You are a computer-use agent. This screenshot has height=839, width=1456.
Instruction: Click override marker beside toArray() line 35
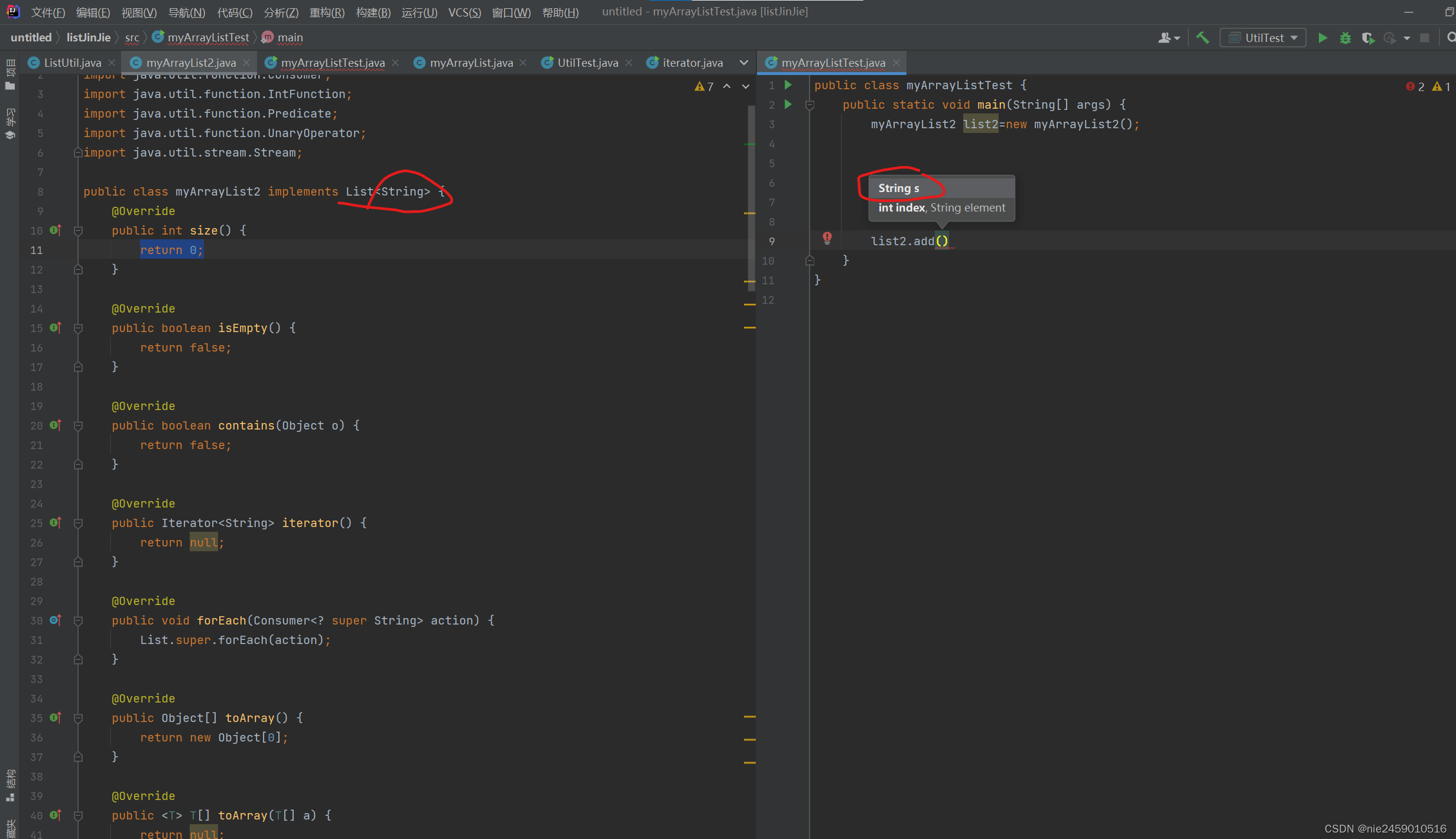point(56,717)
